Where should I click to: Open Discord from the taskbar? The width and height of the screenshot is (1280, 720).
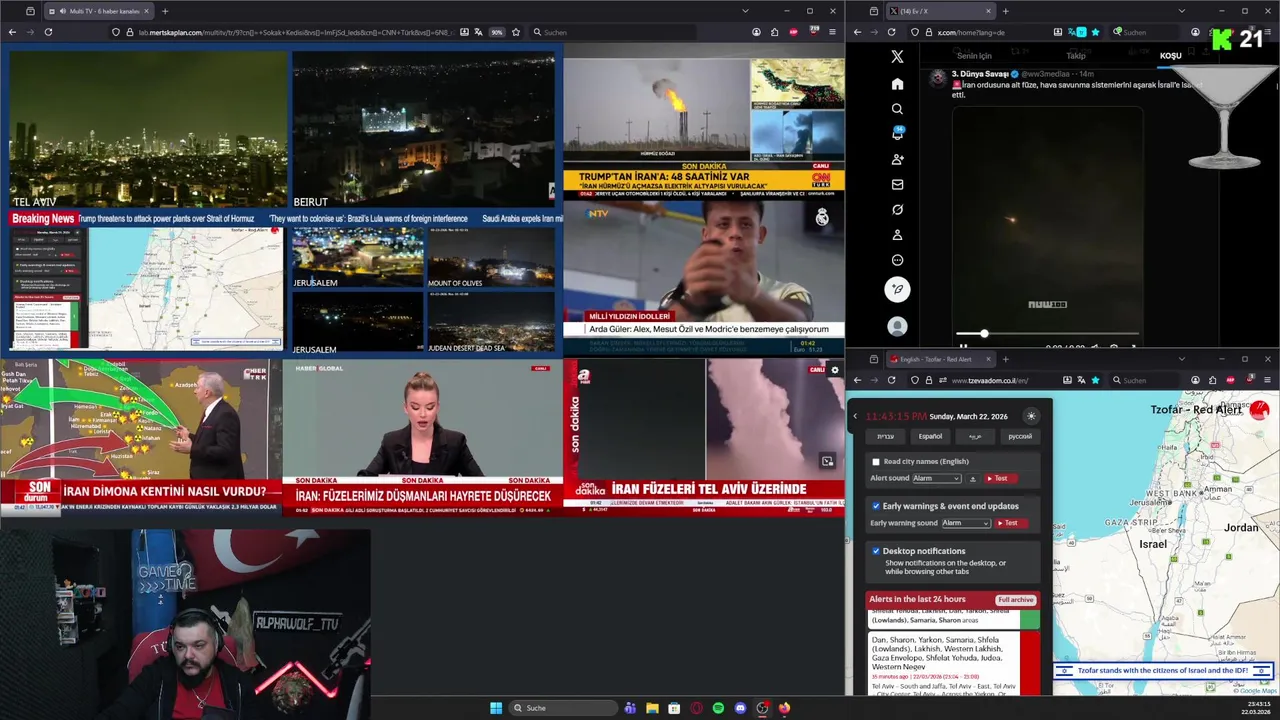[740, 708]
